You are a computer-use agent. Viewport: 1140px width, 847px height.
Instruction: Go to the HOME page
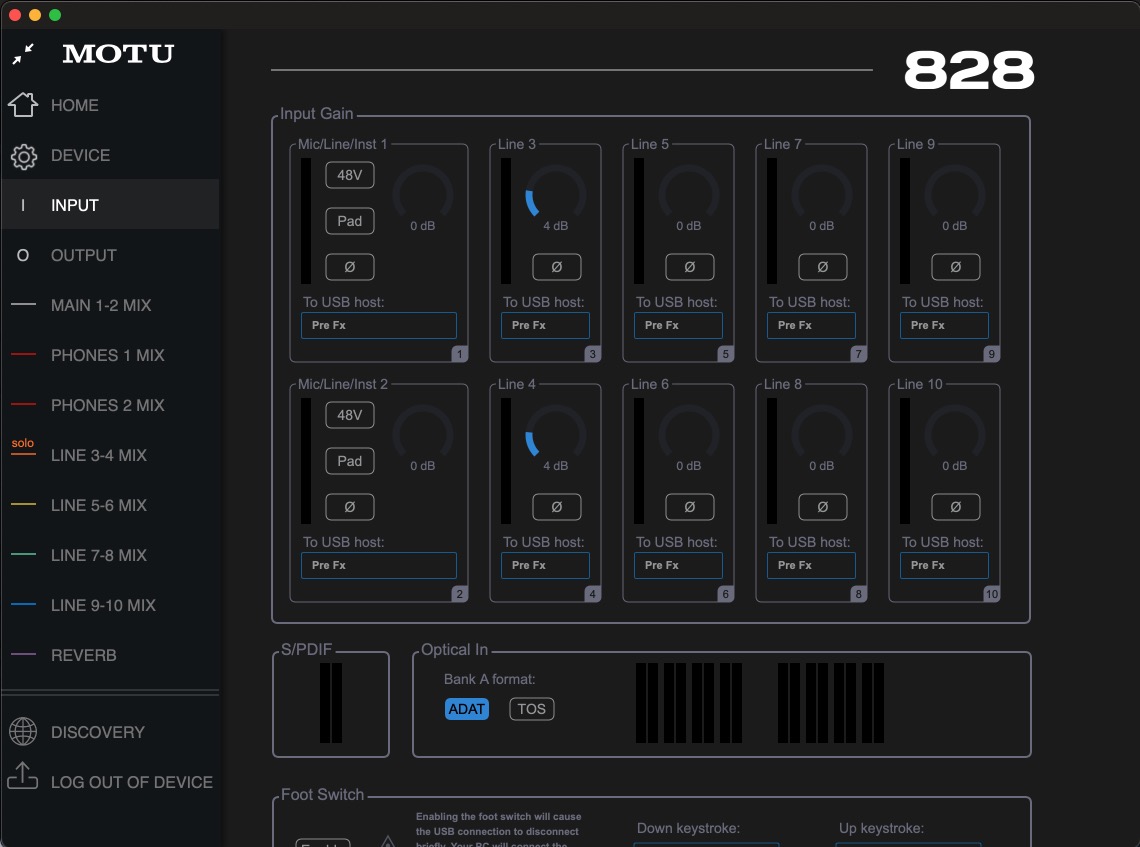tap(111, 105)
